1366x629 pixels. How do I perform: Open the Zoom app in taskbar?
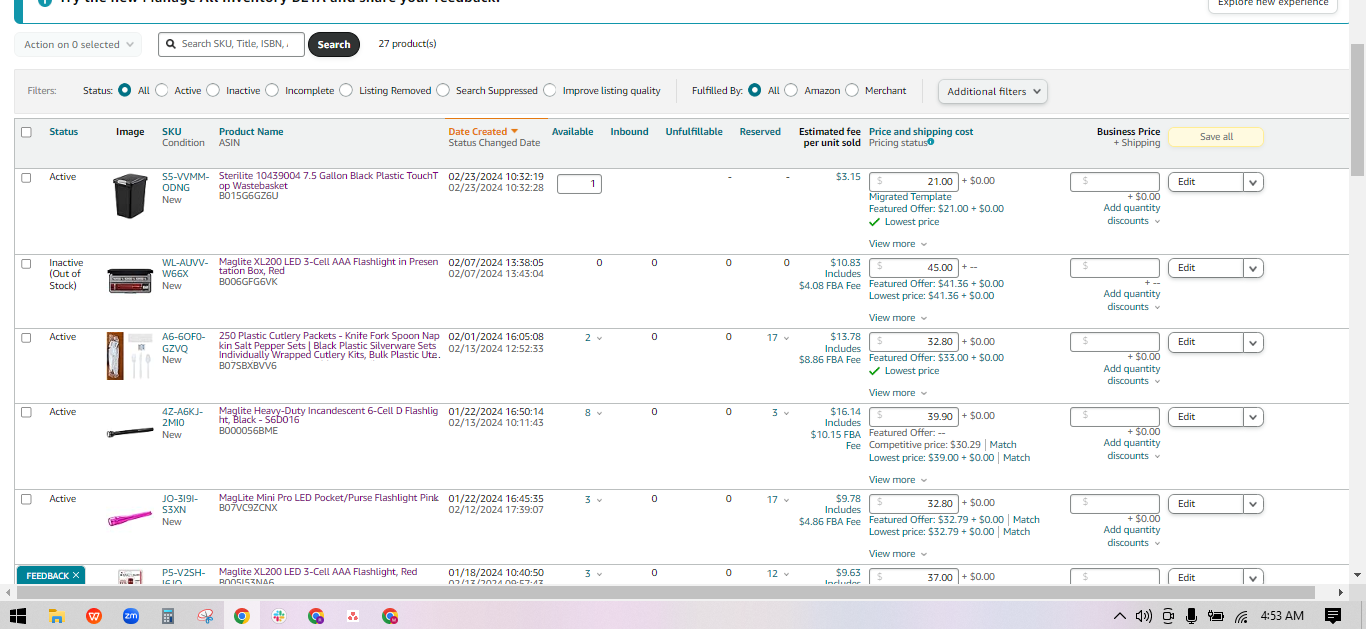tap(131, 616)
